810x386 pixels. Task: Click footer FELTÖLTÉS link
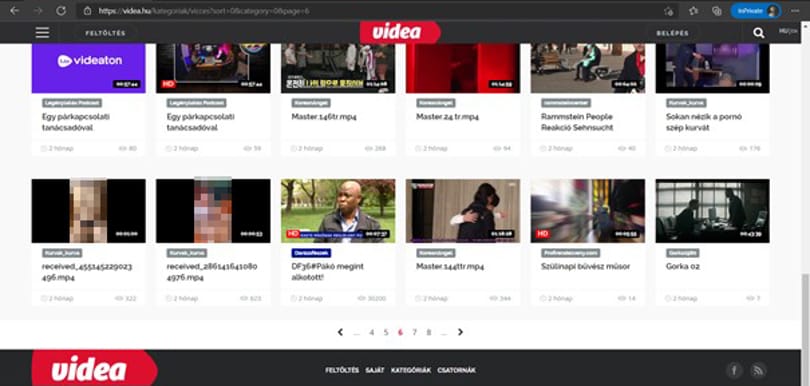[342, 370]
